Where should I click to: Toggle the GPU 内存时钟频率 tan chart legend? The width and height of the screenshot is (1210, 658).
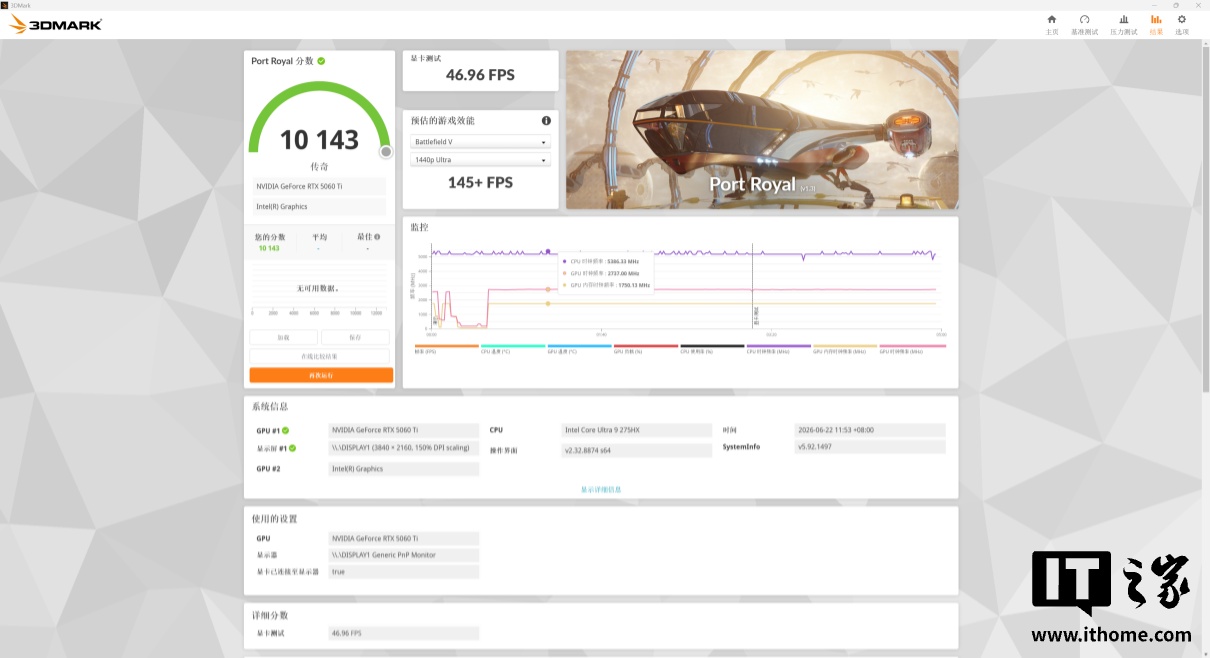(x=845, y=349)
